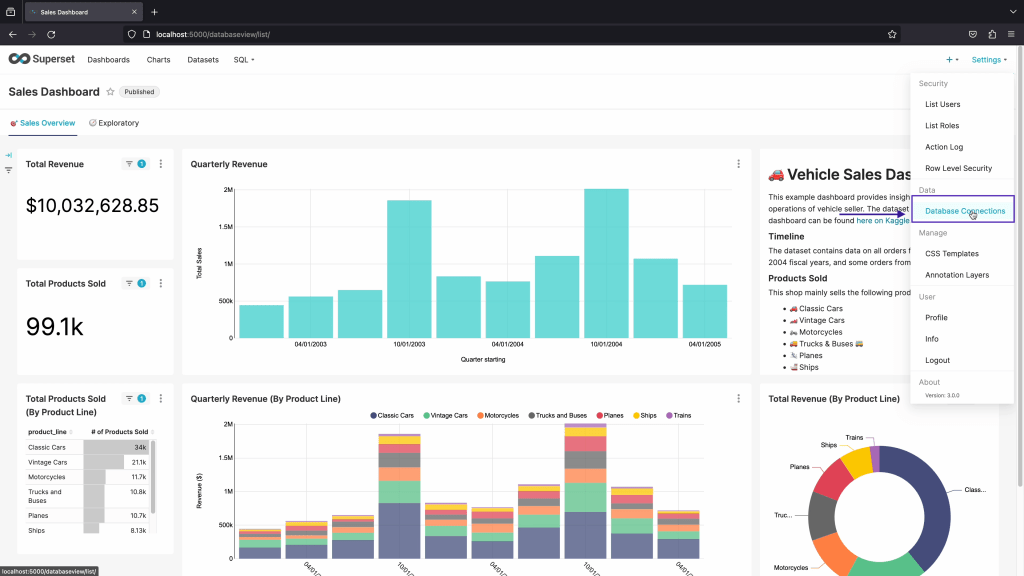1024x576 pixels.
Task: Switch to the Exploratory tab
Action: point(114,123)
